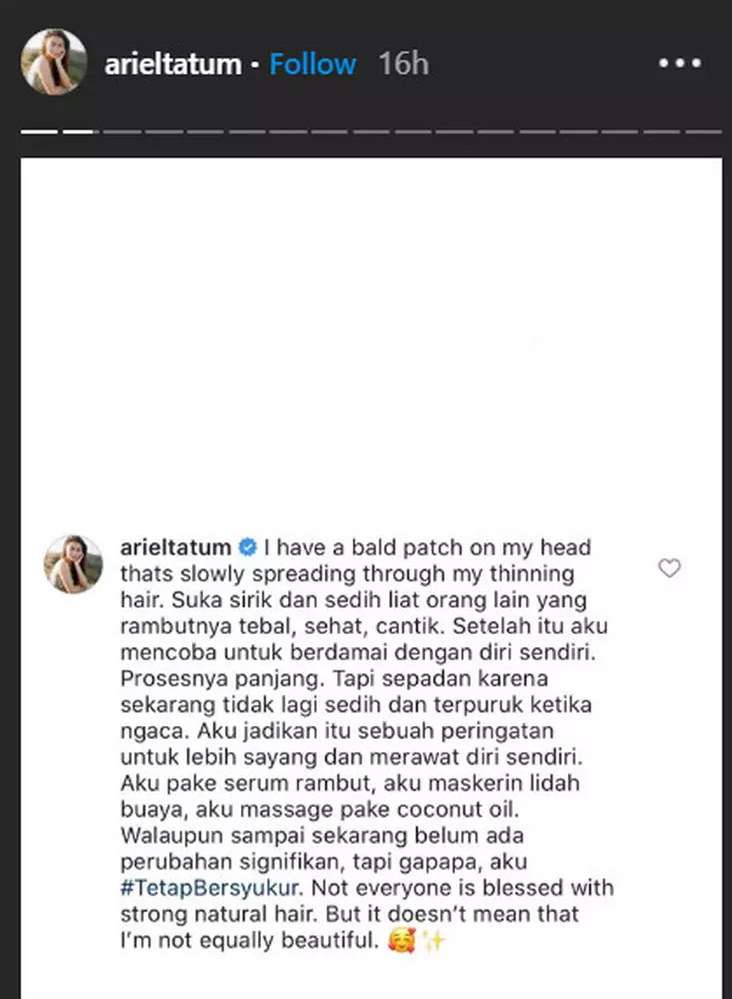Tap the profile picture beside the caption

pyautogui.click(x=73, y=564)
